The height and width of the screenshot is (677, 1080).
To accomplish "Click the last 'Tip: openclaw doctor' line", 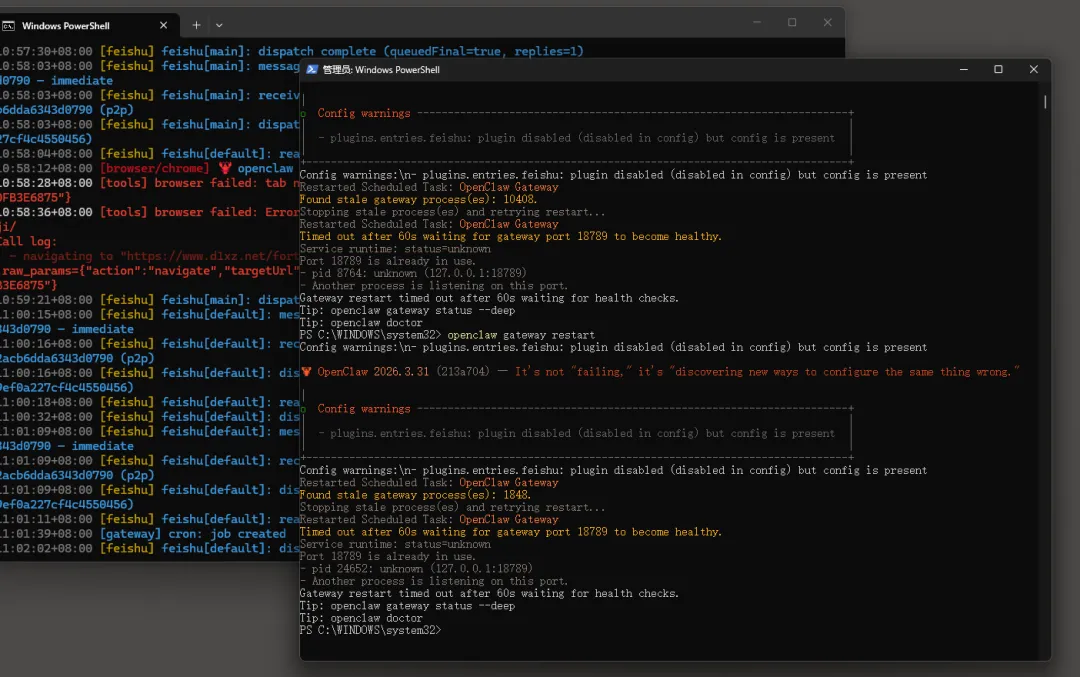I will tap(361, 618).
